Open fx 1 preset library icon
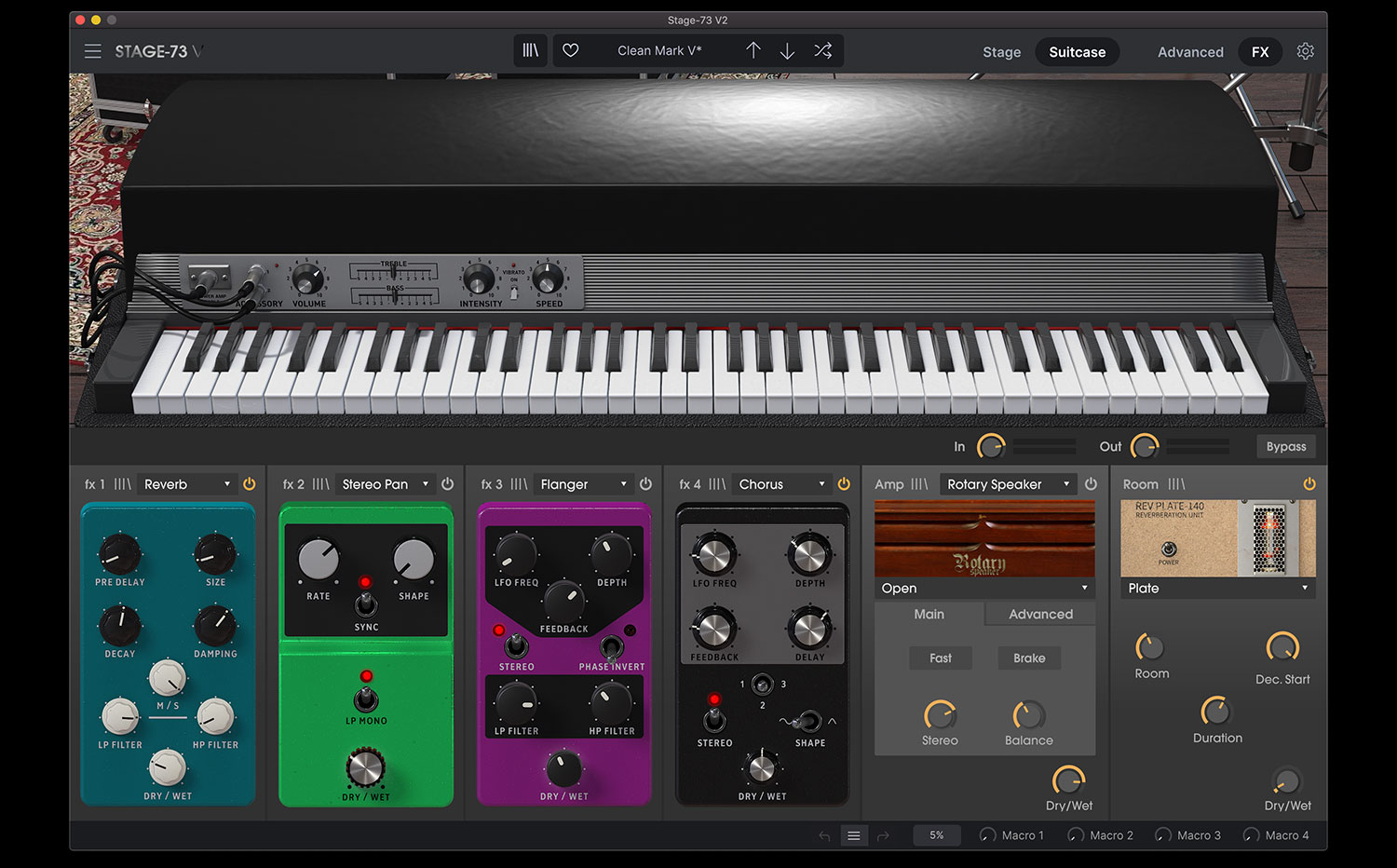Viewport: 1397px width, 868px height. 123,484
